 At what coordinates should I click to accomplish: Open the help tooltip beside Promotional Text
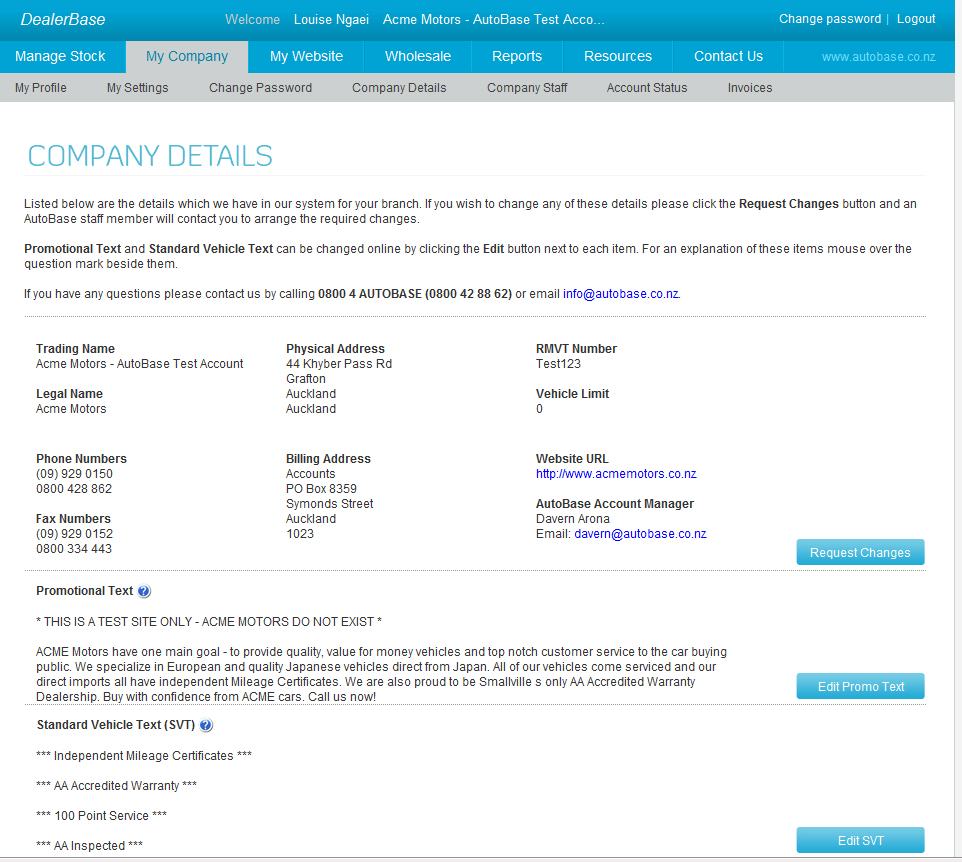(144, 591)
